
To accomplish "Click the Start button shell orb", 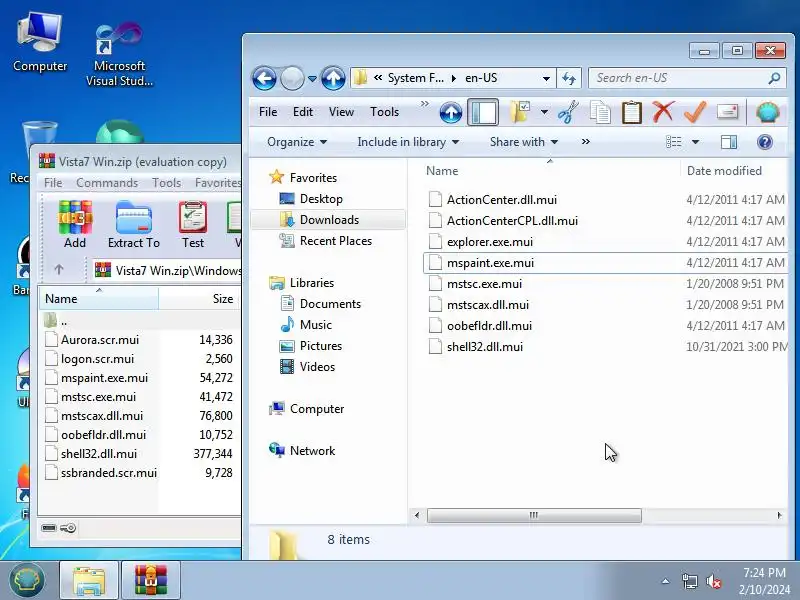I will (x=27, y=580).
